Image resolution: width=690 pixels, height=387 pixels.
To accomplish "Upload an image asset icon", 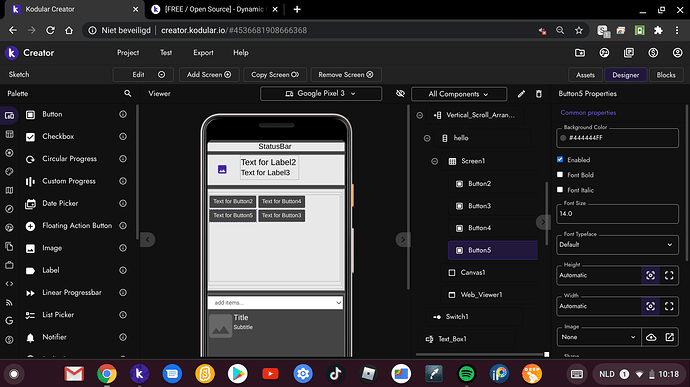I will 651,337.
